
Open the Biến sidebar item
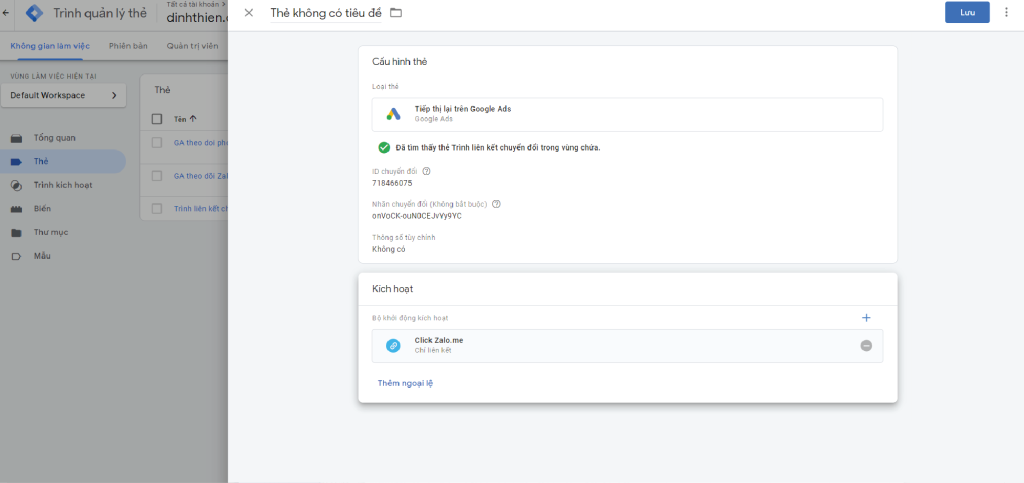tap(42, 208)
